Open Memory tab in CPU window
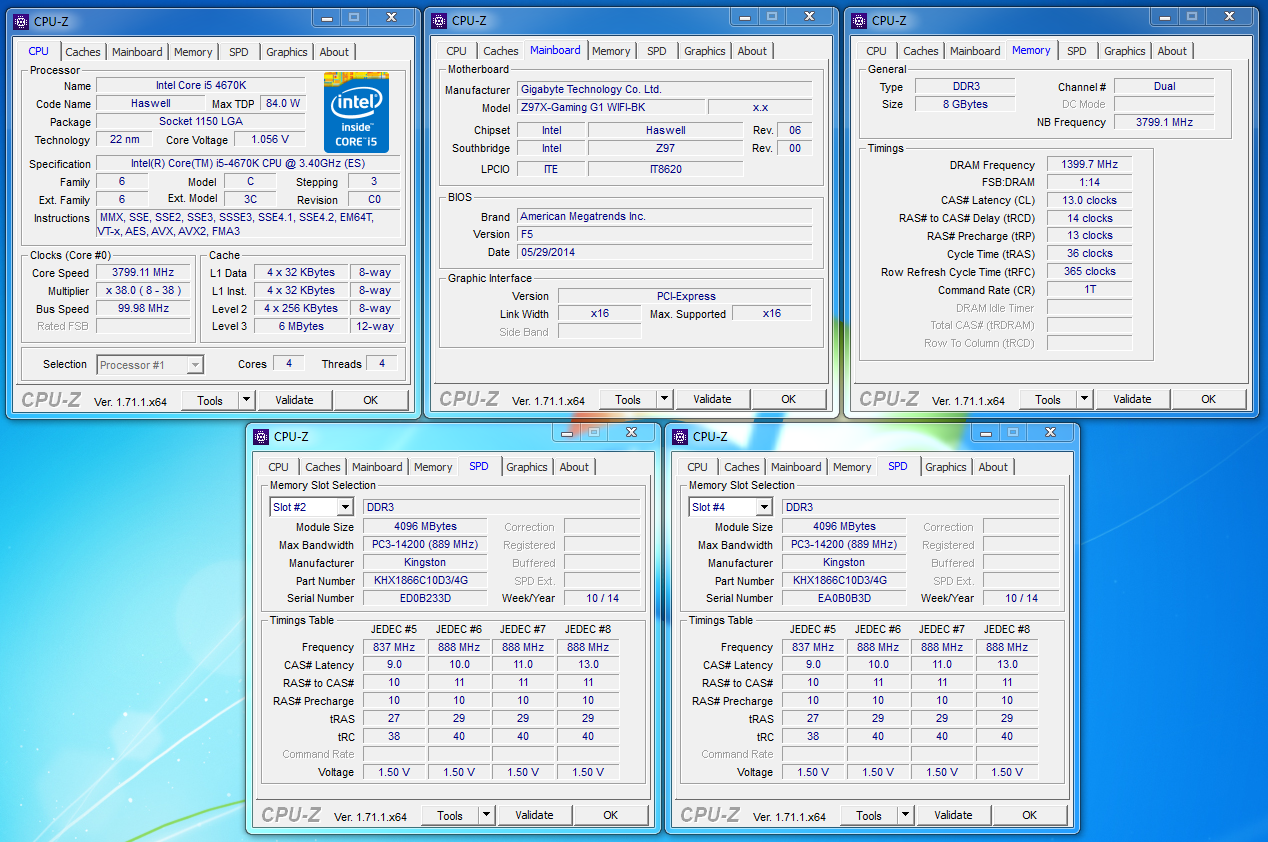 193,52
